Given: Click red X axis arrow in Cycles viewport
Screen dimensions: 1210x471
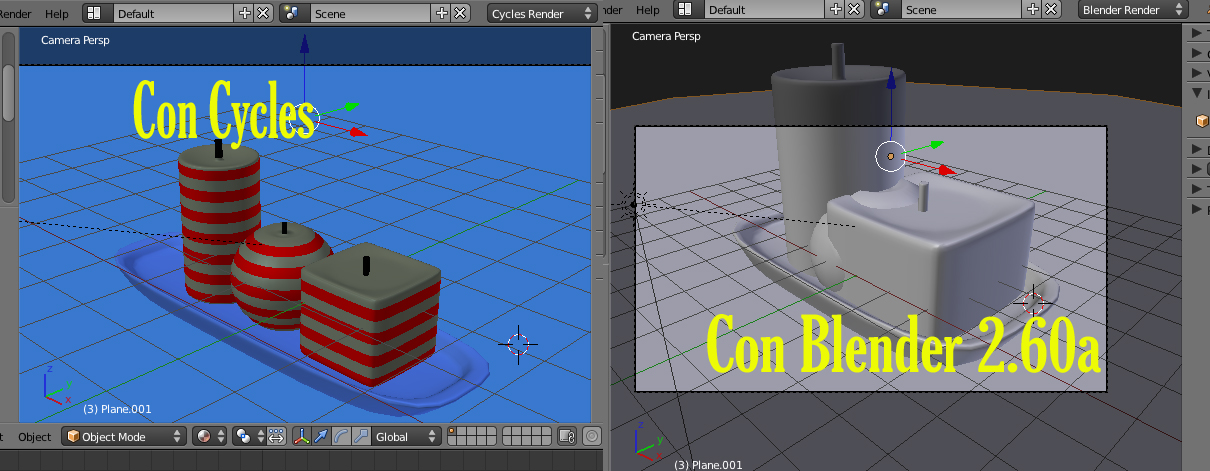Looking at the screenshot, I should point(357,131).
